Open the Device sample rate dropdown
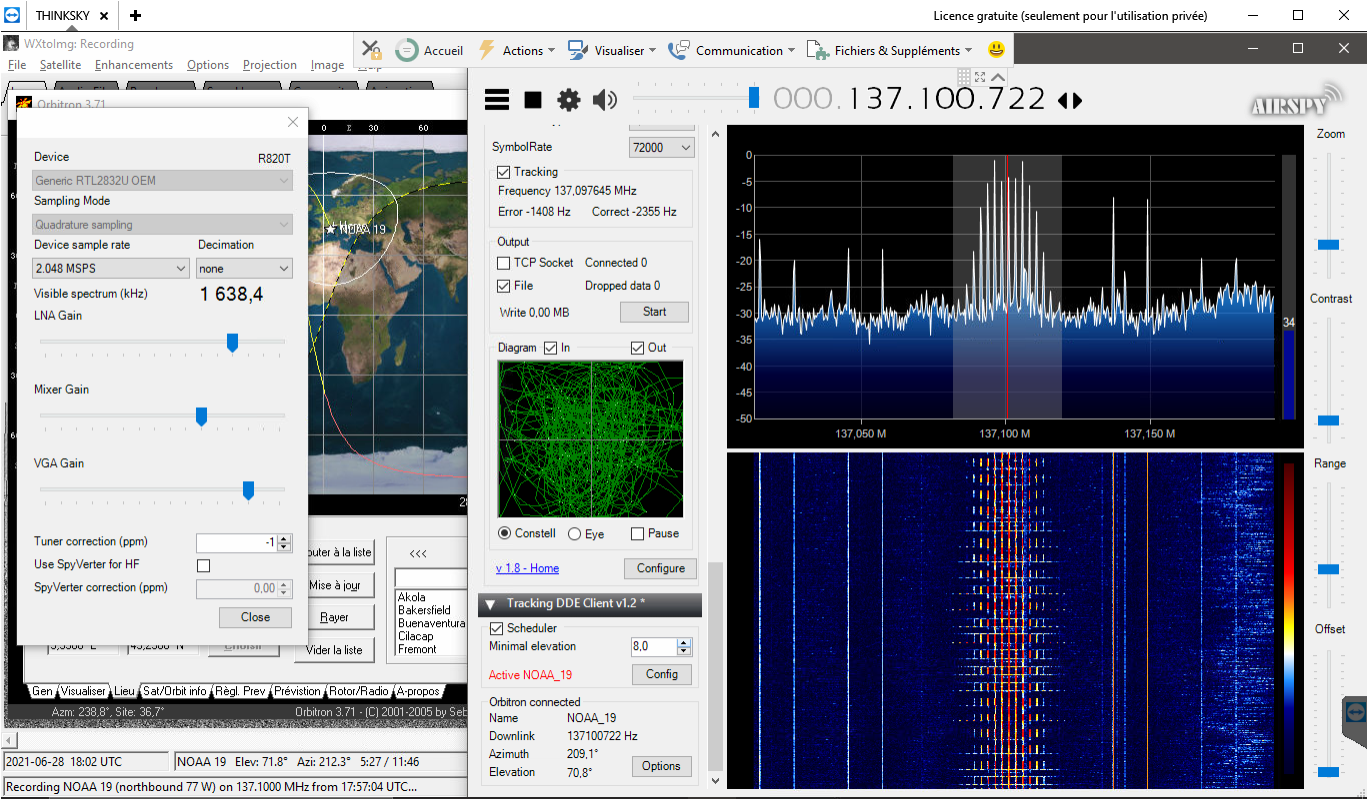 coord(111,268)
